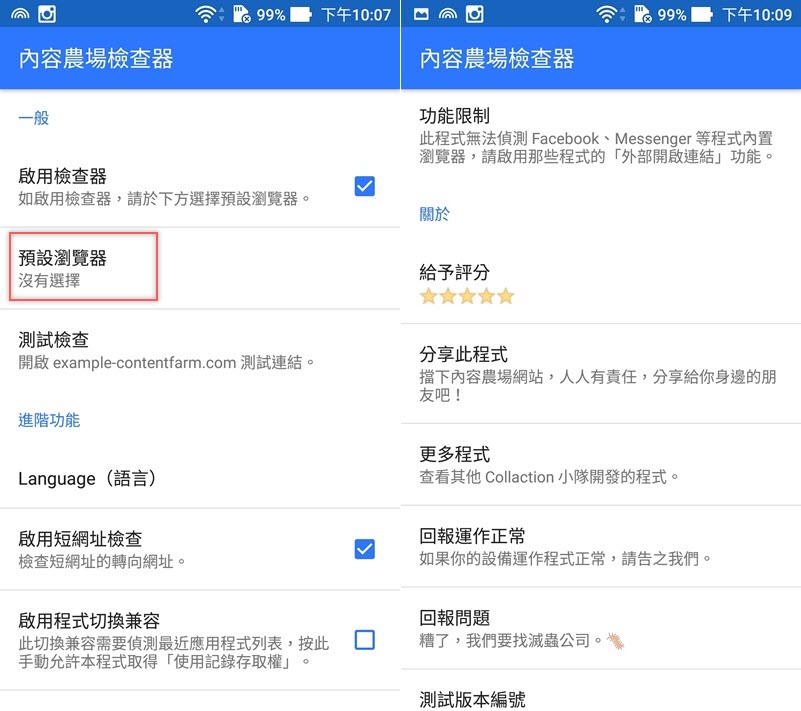Viewport: 801px width, 711px height.
Task: Click the picture icon in right status bar
Action: pyautogui.click(x=421, y=14)
